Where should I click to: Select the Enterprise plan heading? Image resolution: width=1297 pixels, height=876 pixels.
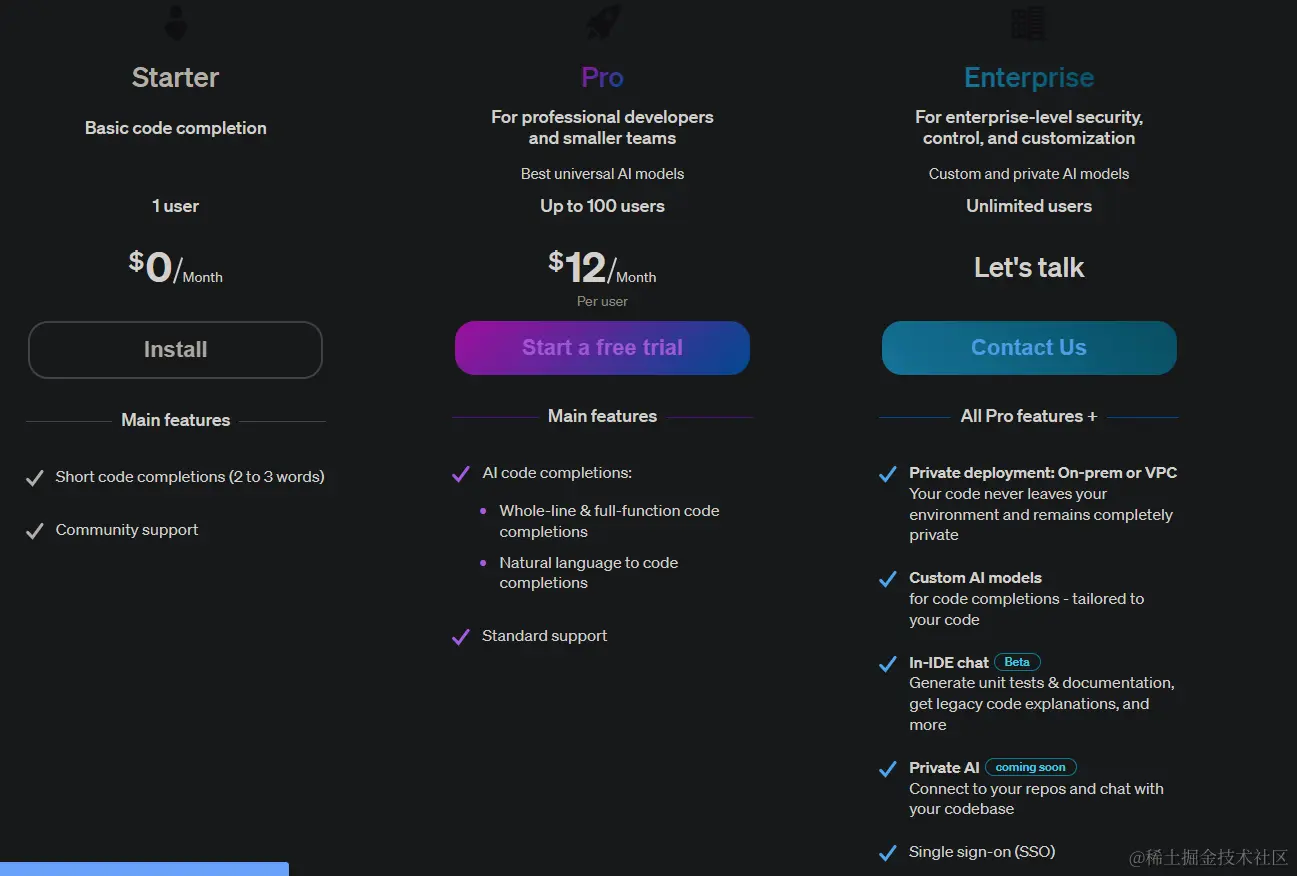(1029, 77)
